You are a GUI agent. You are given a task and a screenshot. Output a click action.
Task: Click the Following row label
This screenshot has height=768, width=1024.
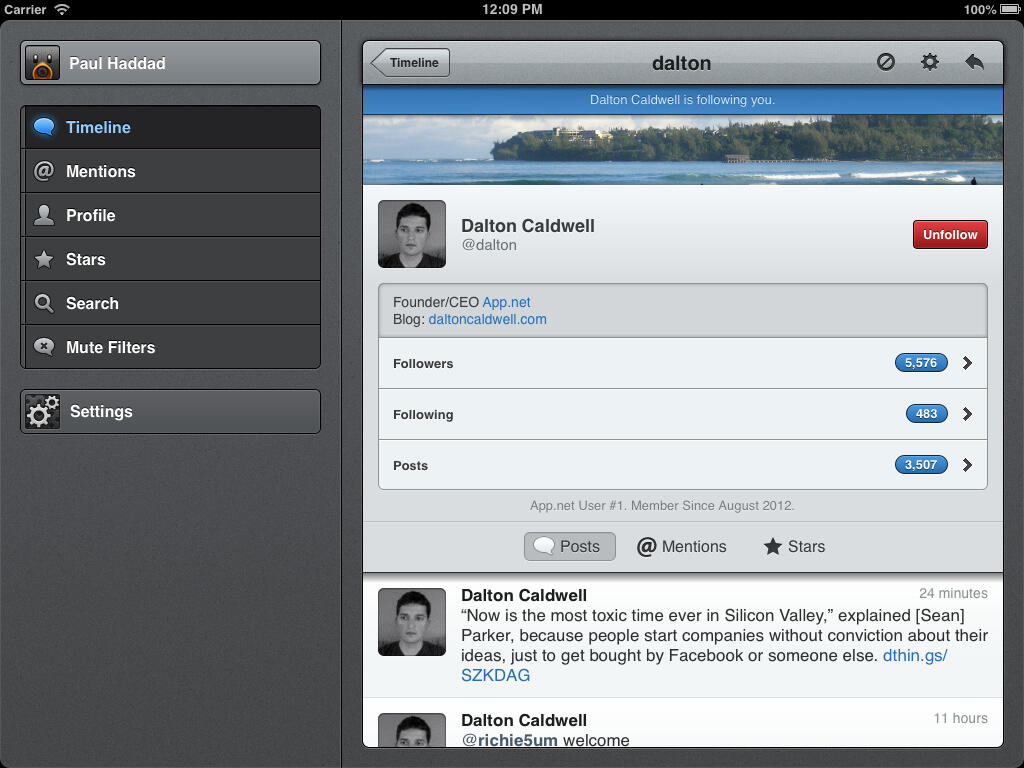423,415
